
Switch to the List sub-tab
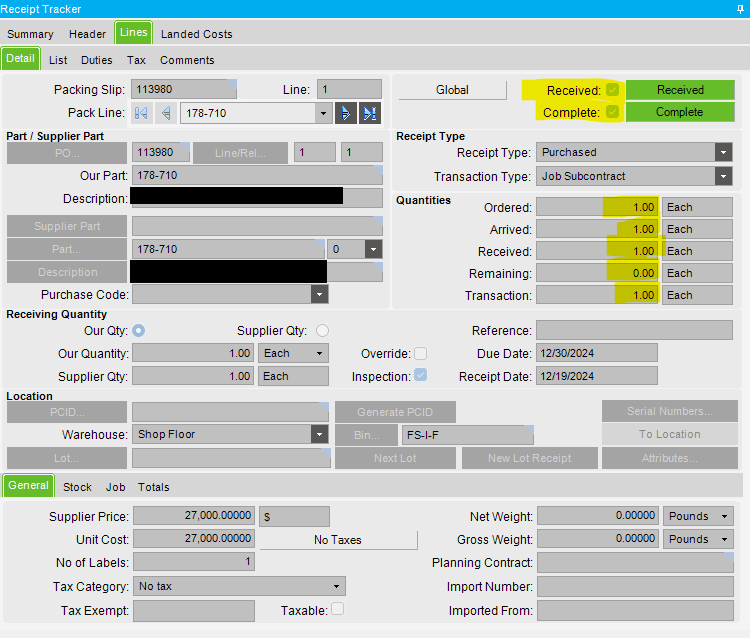pyautogui.click(x=58, y=60)
